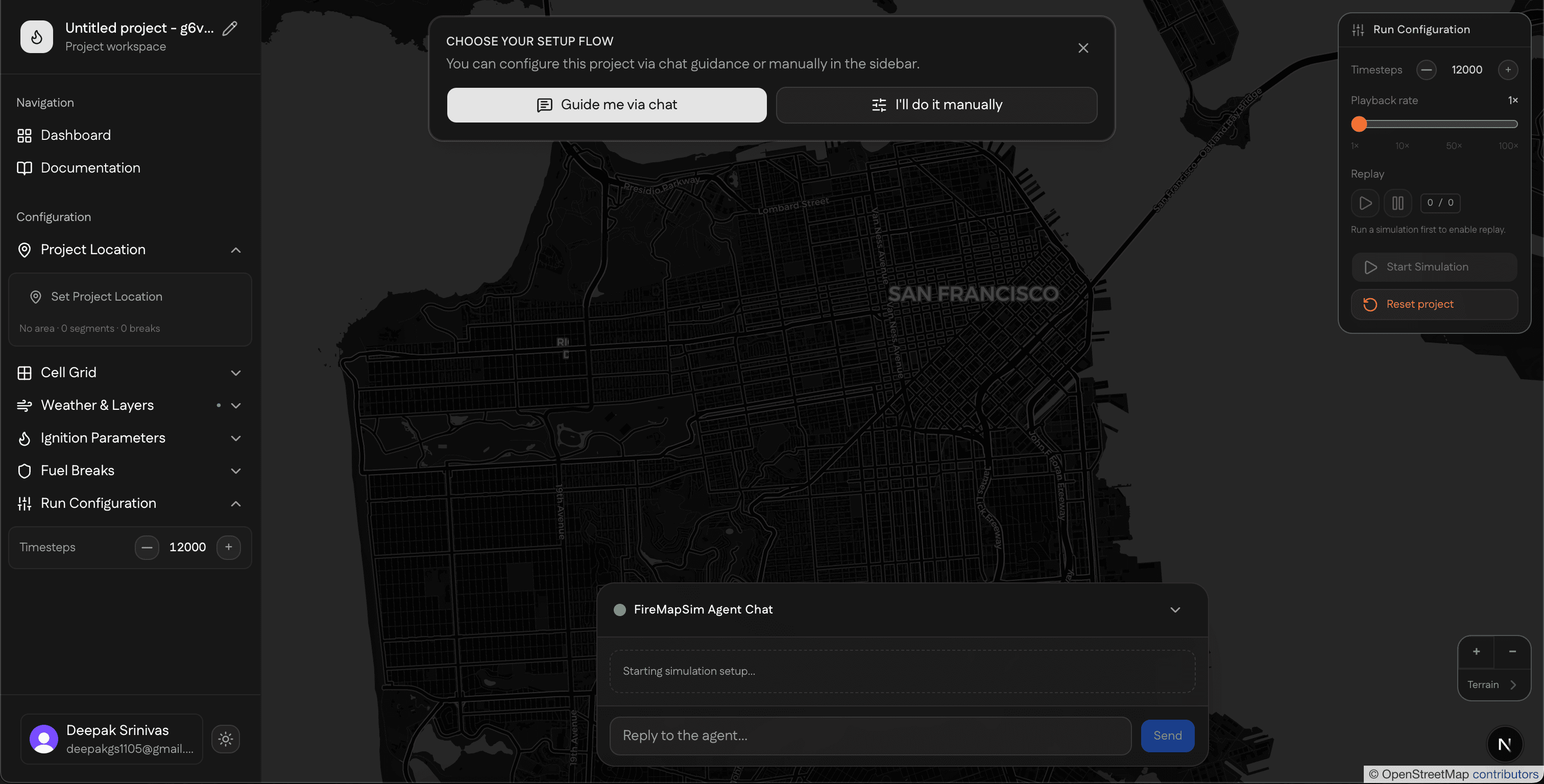Open the Terrain map style selector
This screenshot has height=784, width=1544.
point(1493,685)
